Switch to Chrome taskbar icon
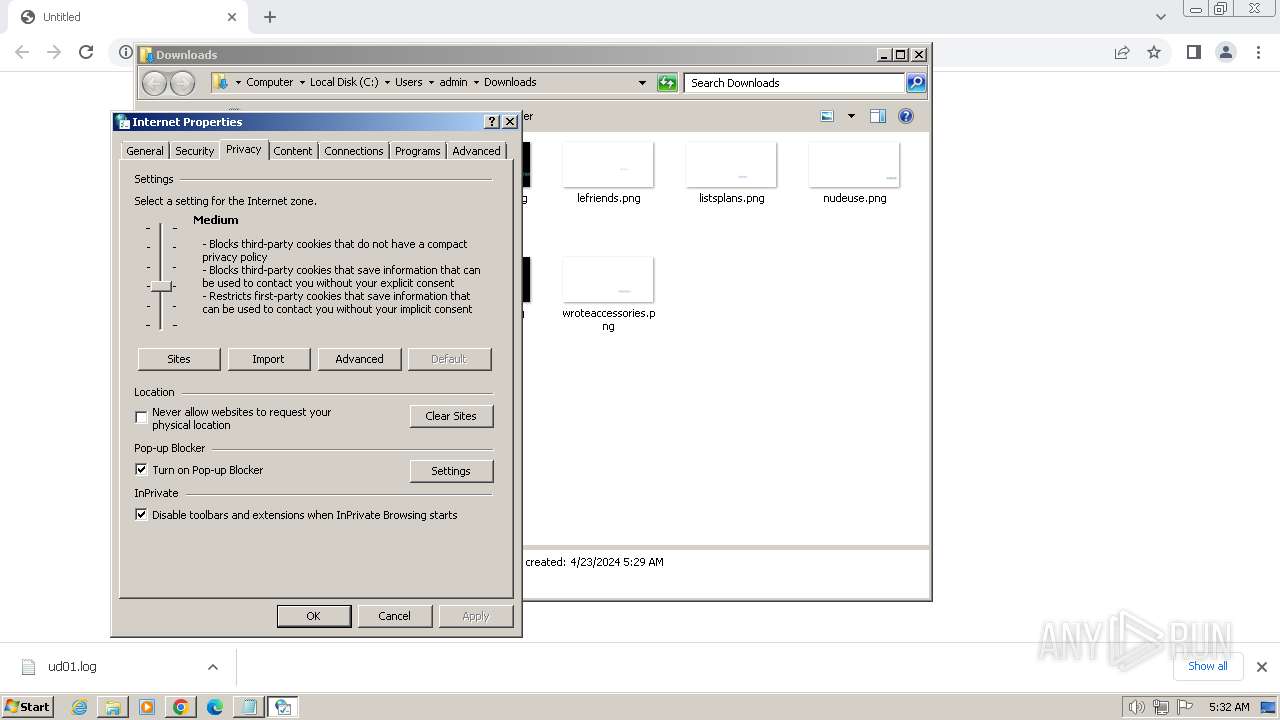The width and height of the screenshot is (1280, 720). point(181,707)
